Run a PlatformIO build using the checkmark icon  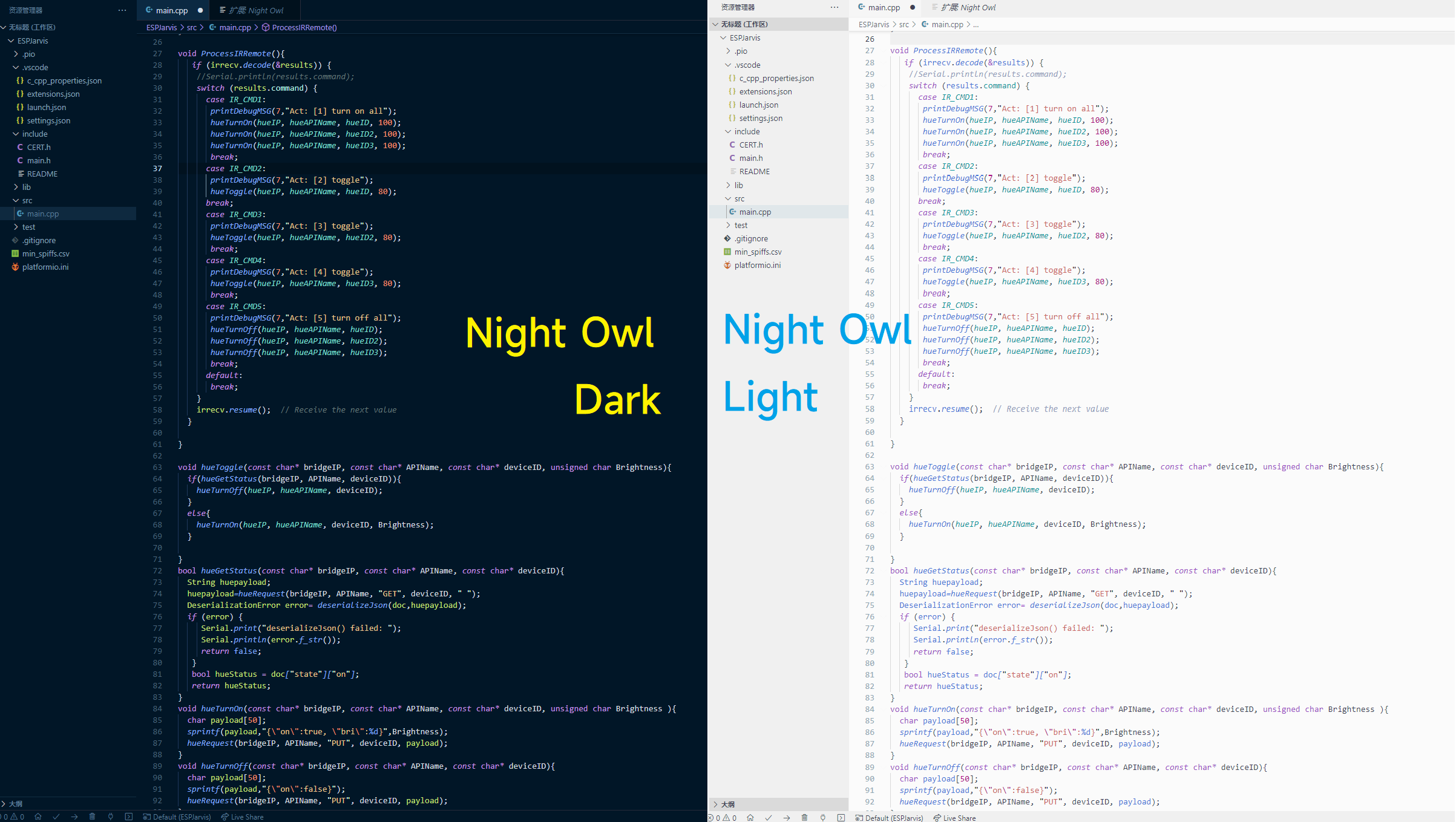click(x=55, y=817)
